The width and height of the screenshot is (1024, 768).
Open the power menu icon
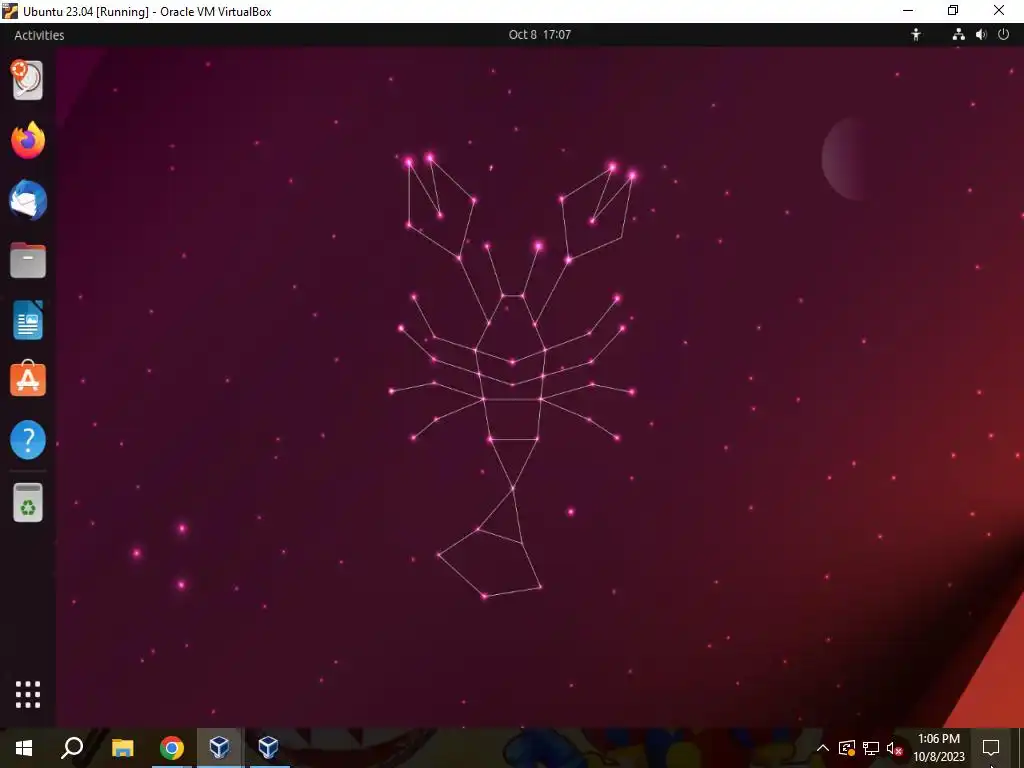(1004, 35)
